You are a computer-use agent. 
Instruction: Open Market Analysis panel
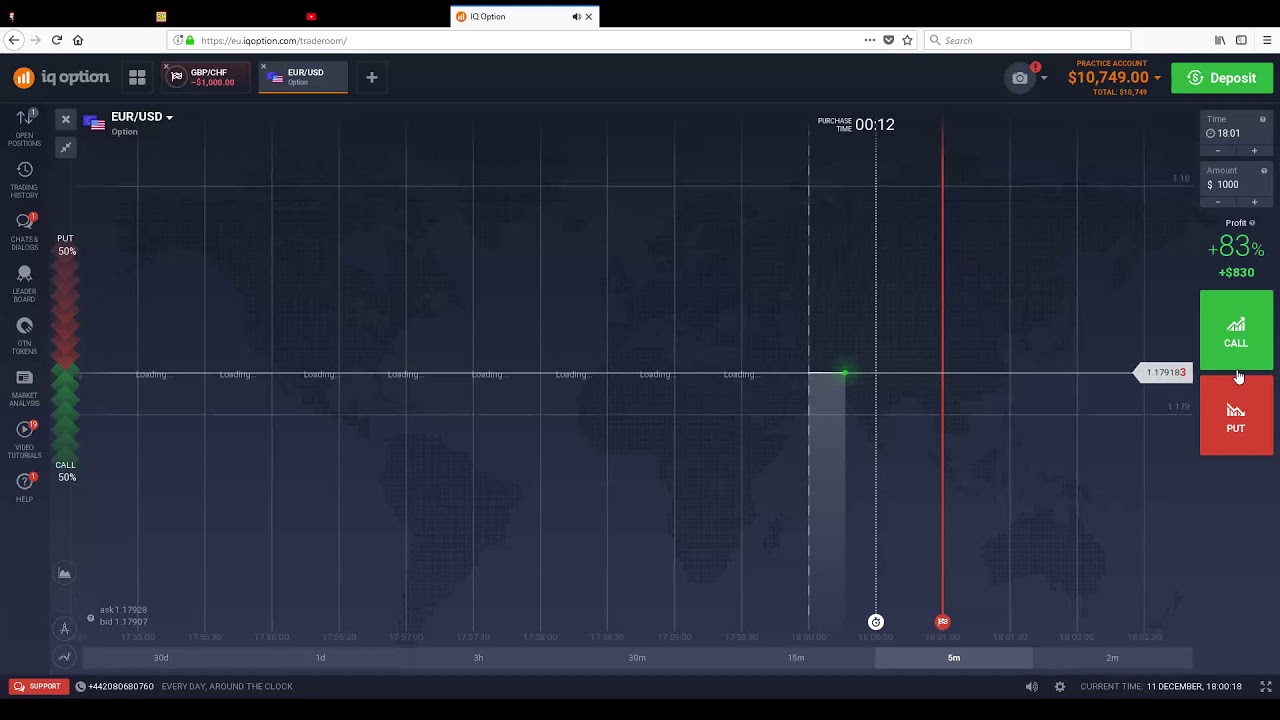click(25, 388)
